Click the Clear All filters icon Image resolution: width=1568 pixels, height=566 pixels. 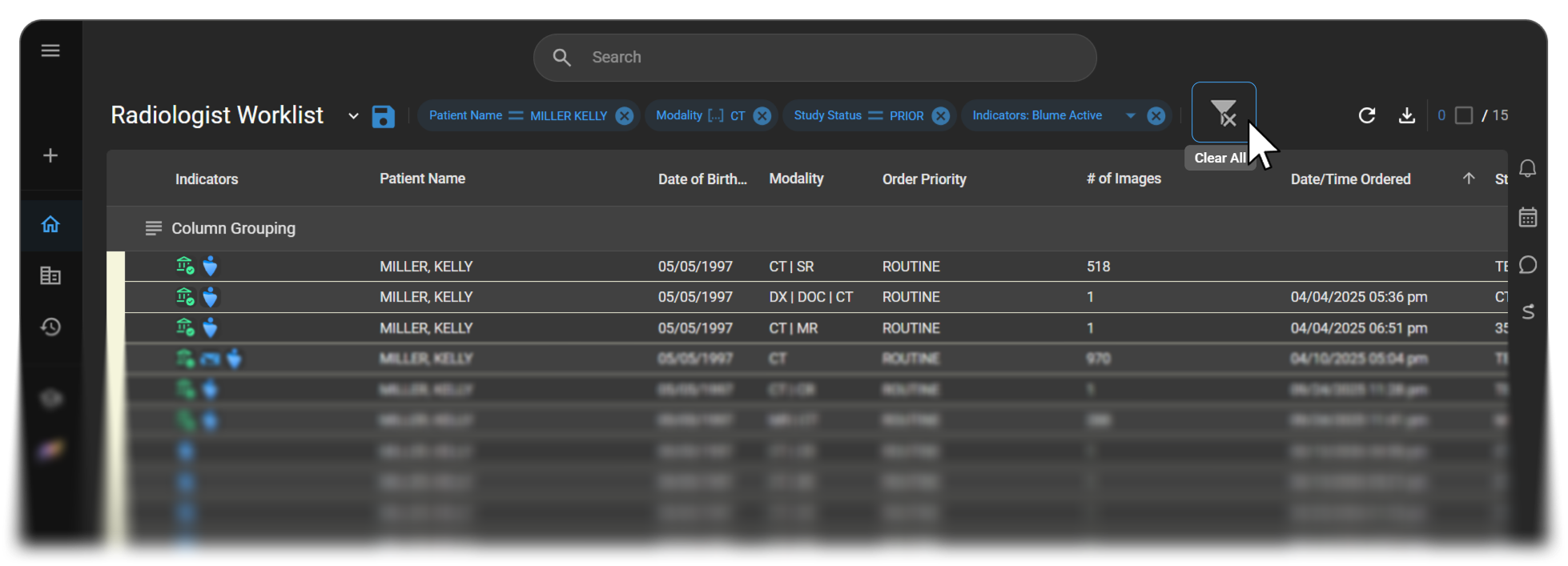tap(1224, 113)
